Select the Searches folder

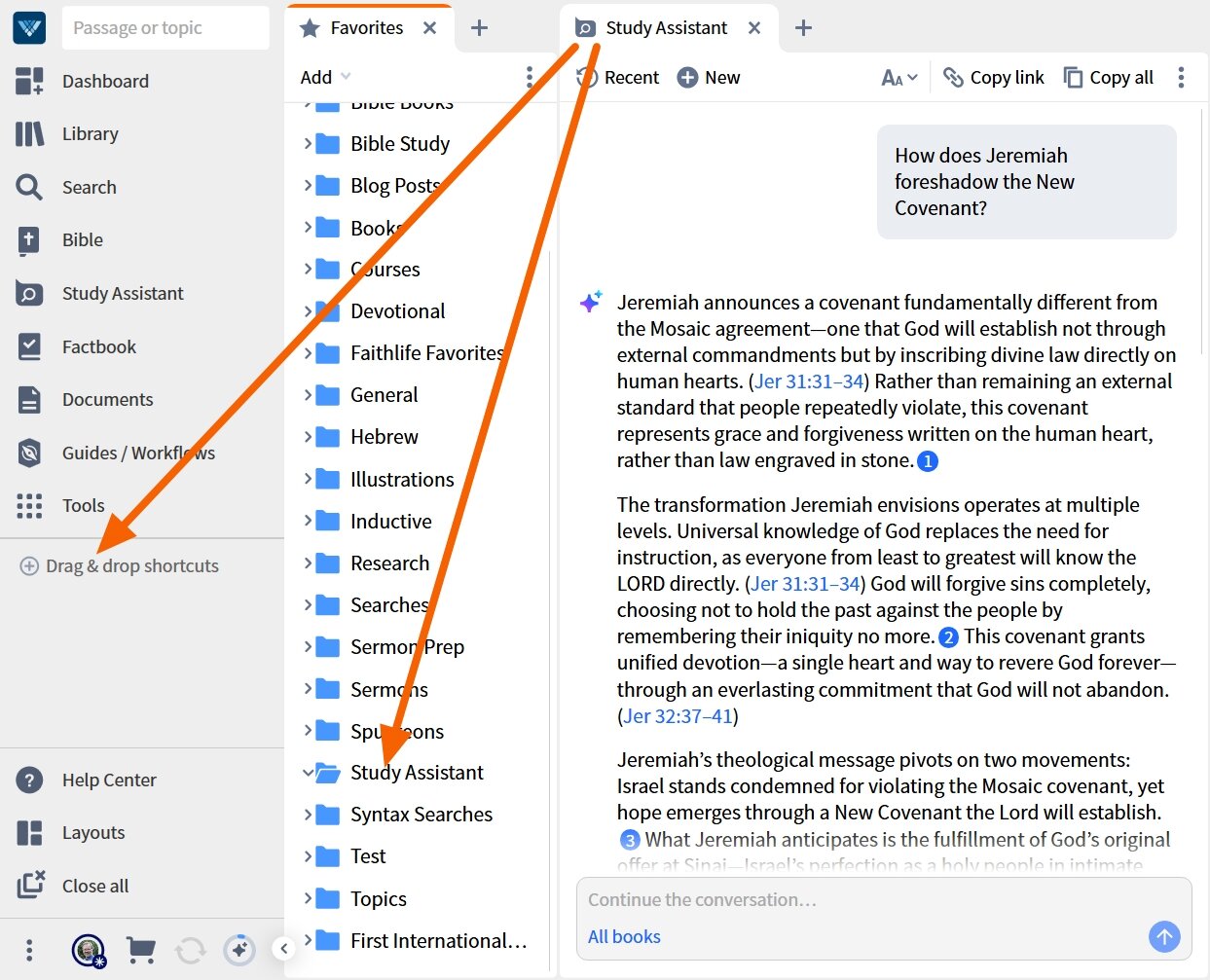point(389,604)
